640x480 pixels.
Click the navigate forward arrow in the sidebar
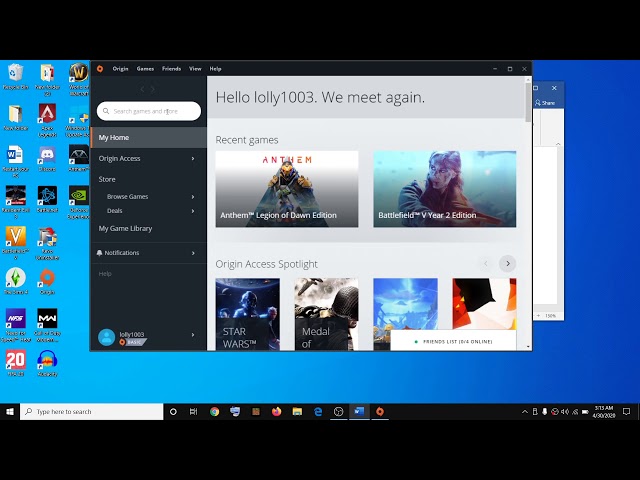tap(153, 90)
